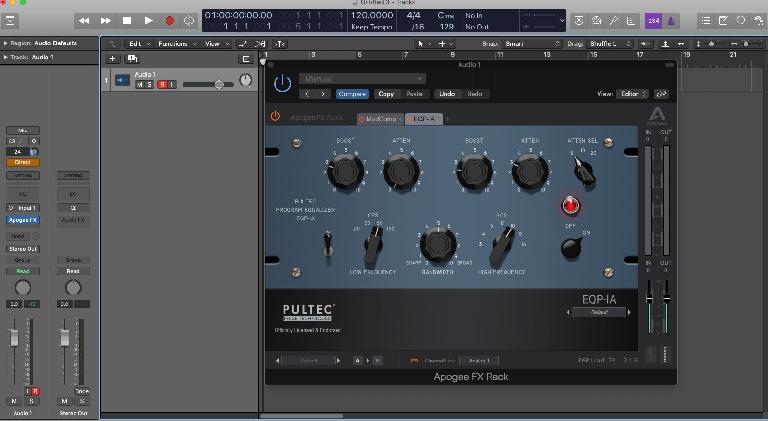The height and width of the screenshot is (421, 768).
Task: Open the Manual preset dropdown in plug-in header
Action: (362, 78)
